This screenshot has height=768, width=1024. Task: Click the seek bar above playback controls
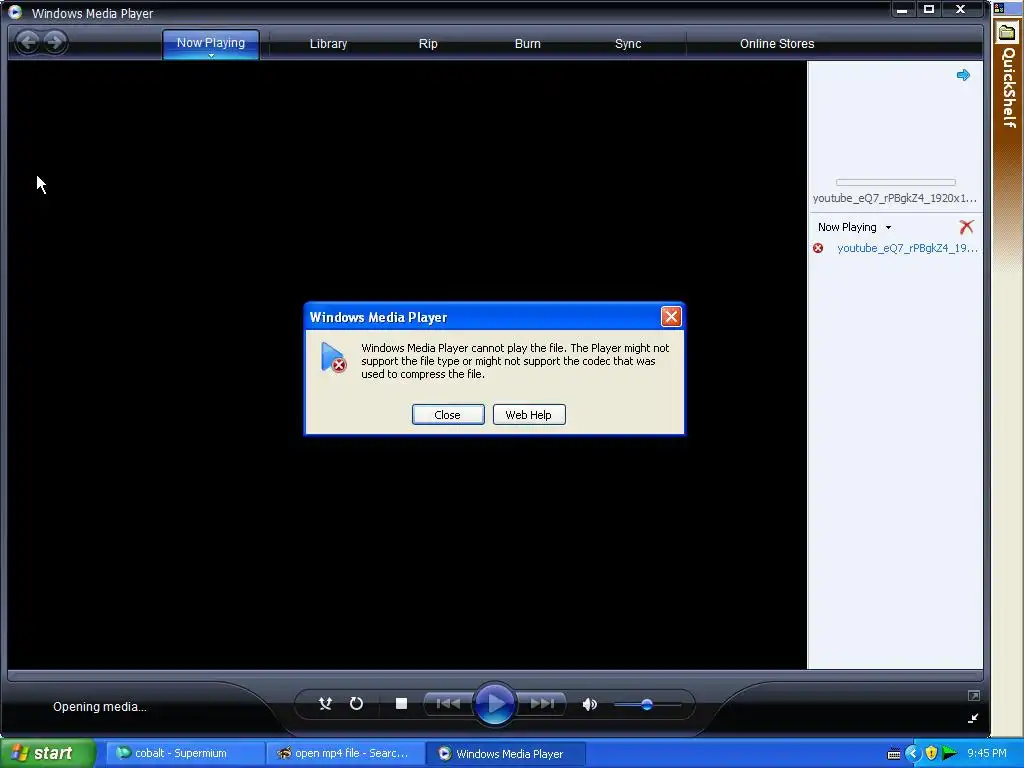click(495, 676)
